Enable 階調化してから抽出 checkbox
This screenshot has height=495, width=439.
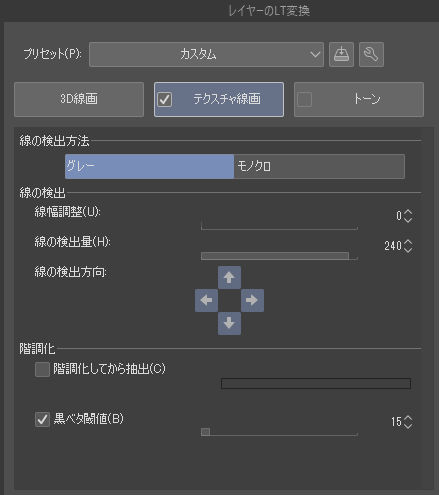click(x=42, y=369)
